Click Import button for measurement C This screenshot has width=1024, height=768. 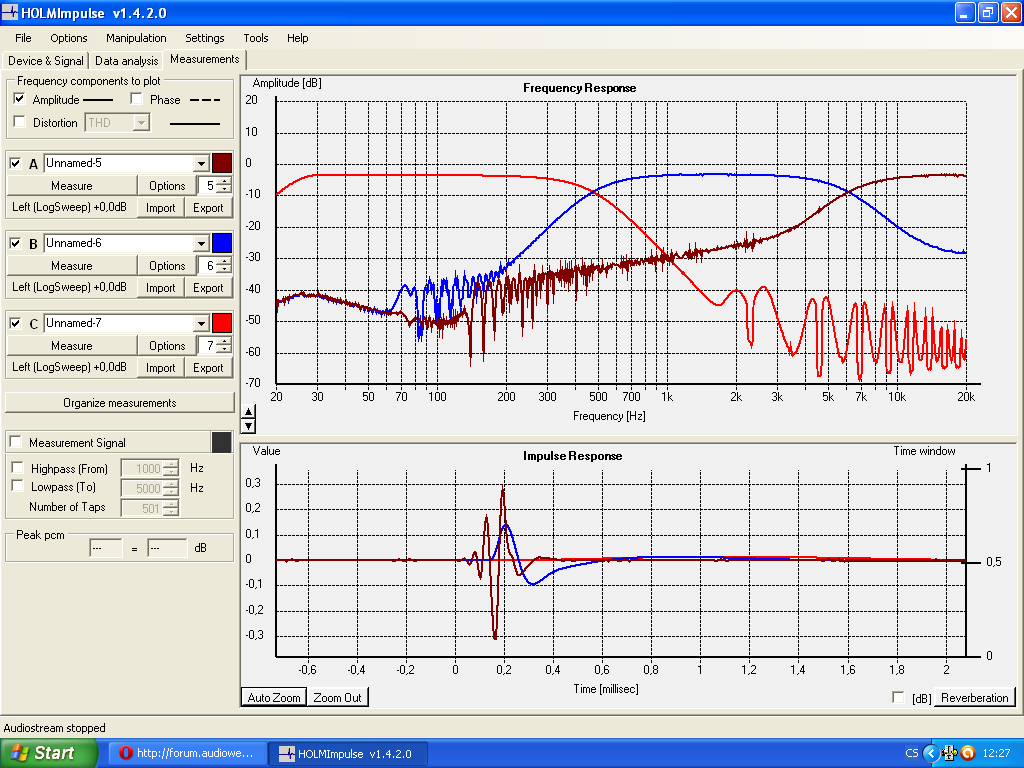coord(161,368)
